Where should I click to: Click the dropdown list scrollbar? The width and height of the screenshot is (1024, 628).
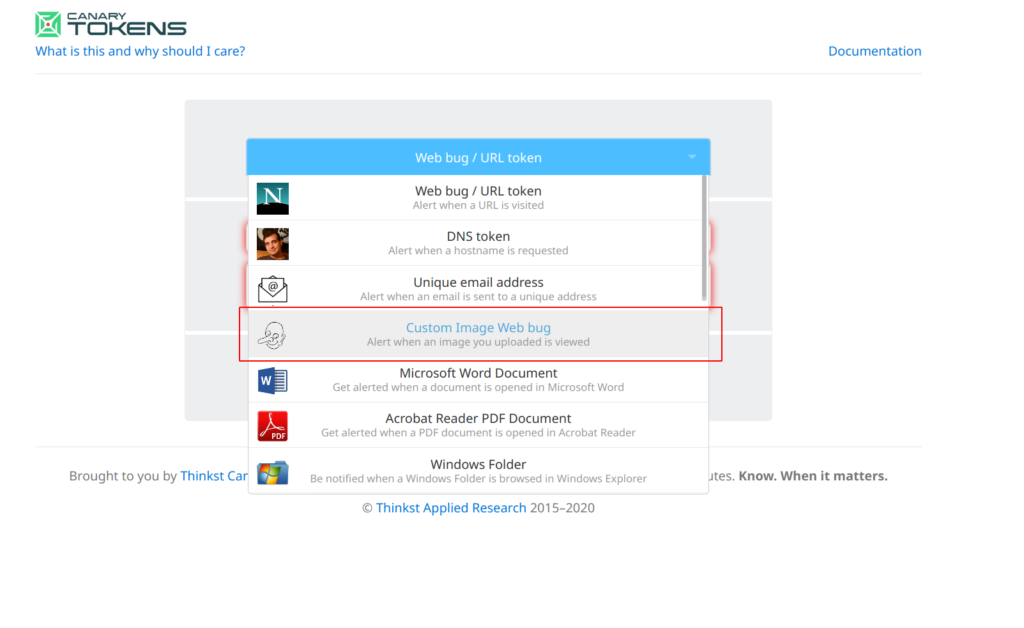(704, 238)
